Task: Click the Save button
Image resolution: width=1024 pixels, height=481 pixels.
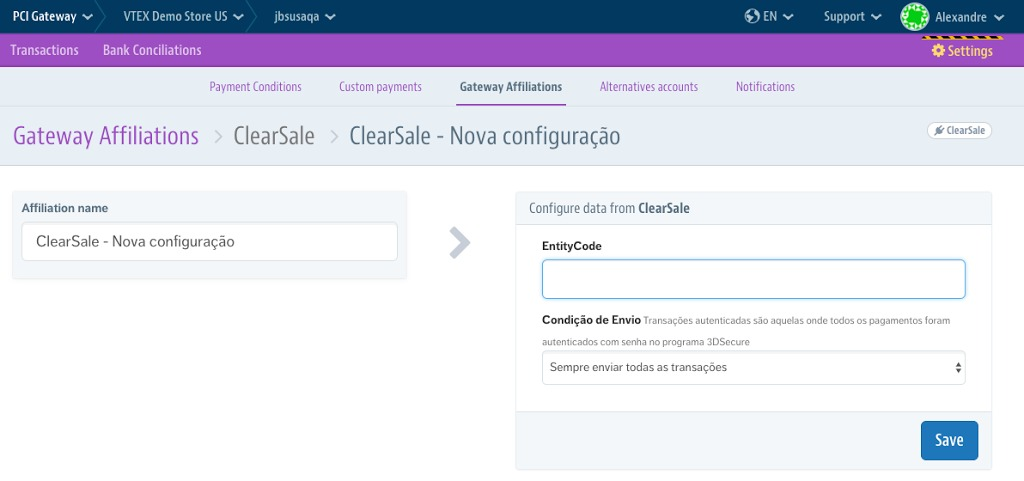Action: click(950, 441)
